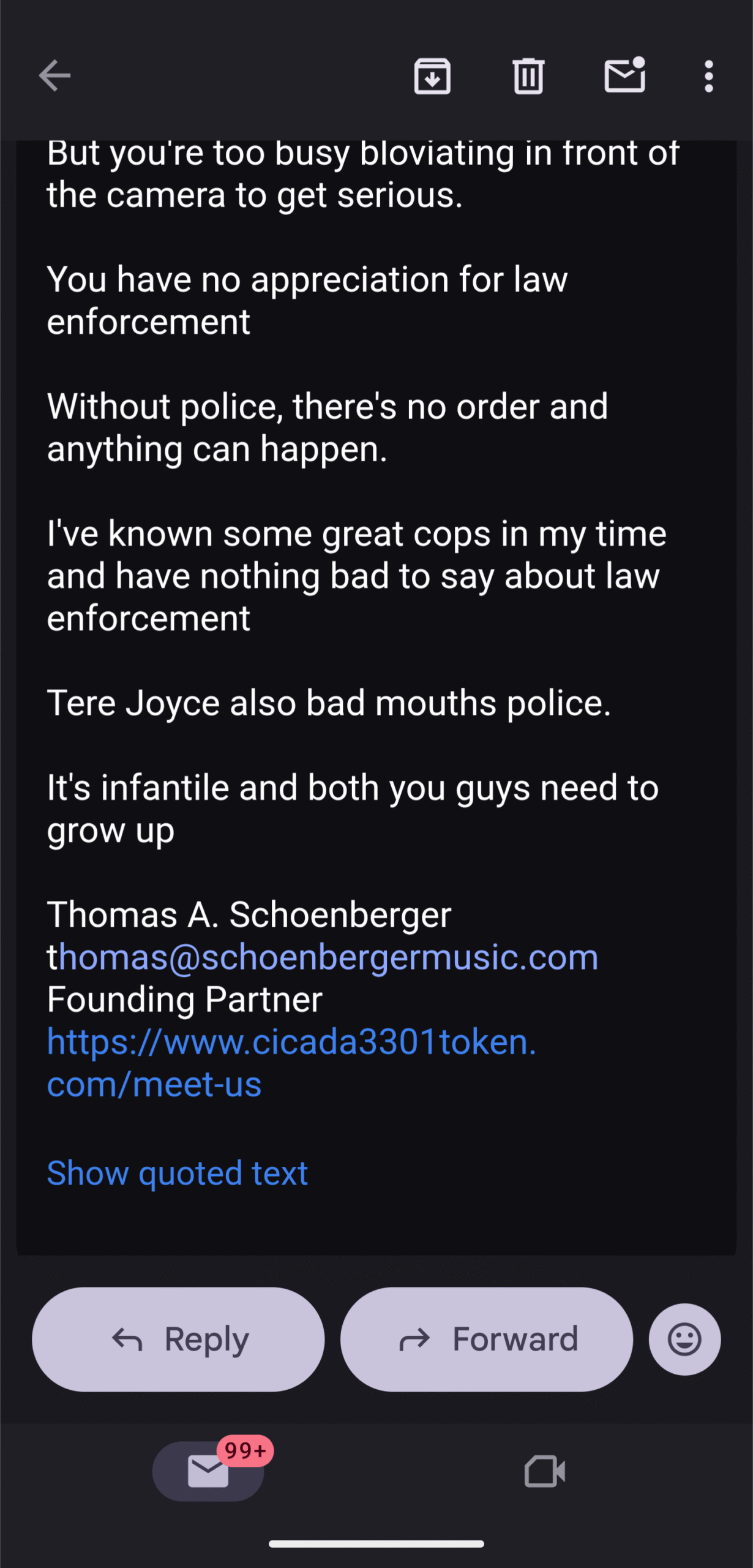
Task: Mark this email as unread
Action: [x=624, y=76]
